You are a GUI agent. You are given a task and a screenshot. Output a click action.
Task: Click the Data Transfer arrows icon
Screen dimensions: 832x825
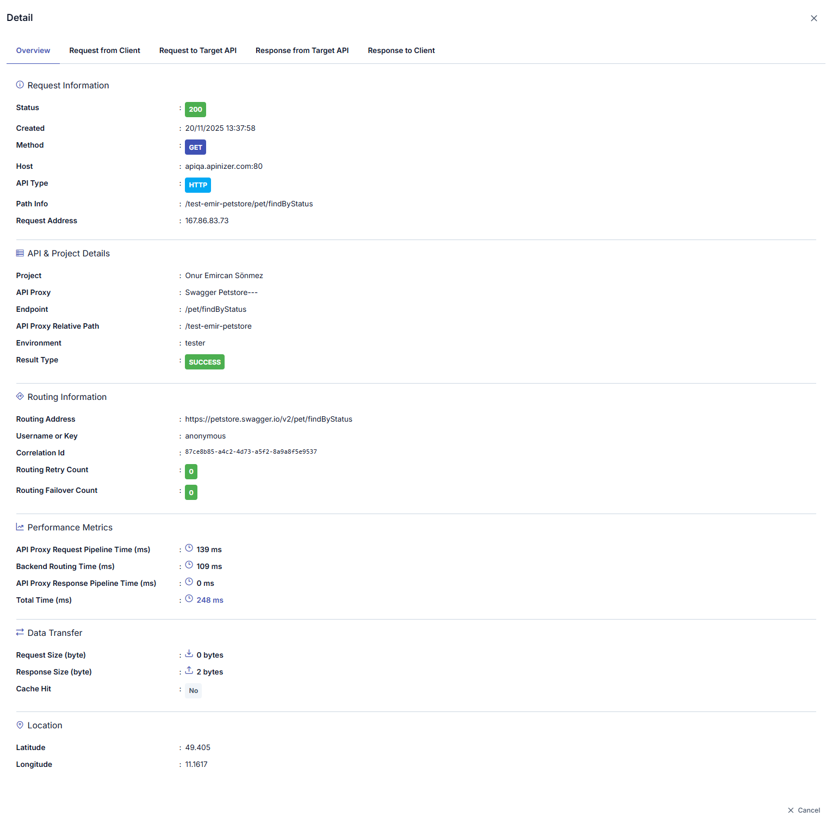[20, 633]
